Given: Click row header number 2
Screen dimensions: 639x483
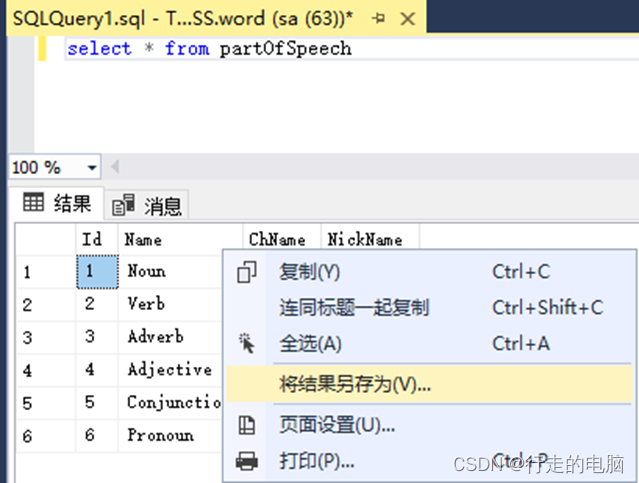Looking at the screenshot, I should [x=46, y=304].
